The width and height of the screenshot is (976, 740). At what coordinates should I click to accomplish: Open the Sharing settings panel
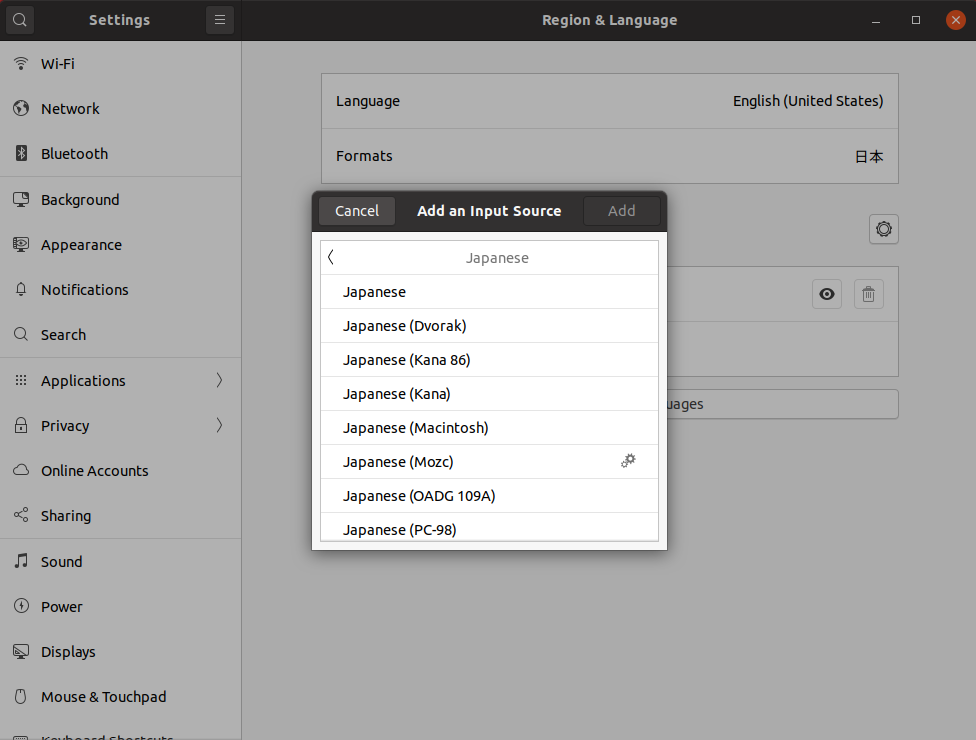pyautogui.click(x=121, y=515)
